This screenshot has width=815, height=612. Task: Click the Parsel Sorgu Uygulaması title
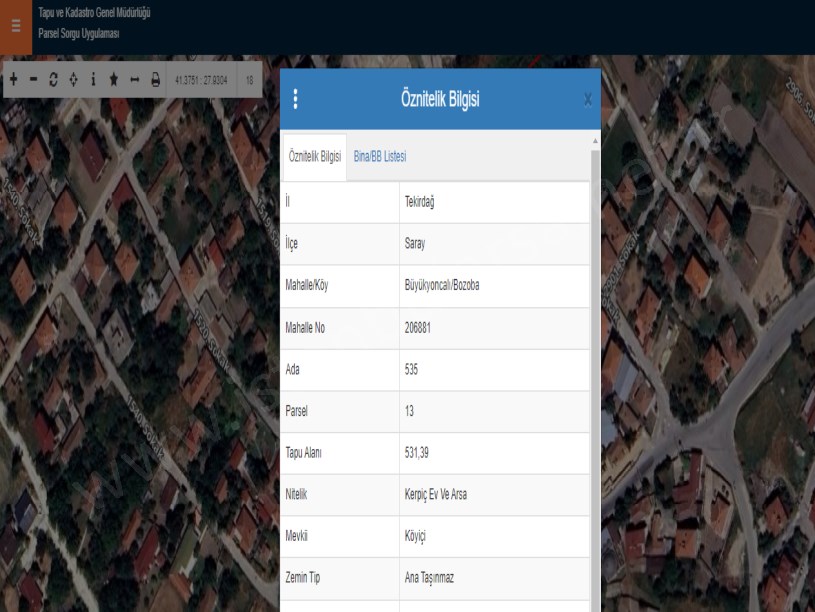click(x=79, y=33)
